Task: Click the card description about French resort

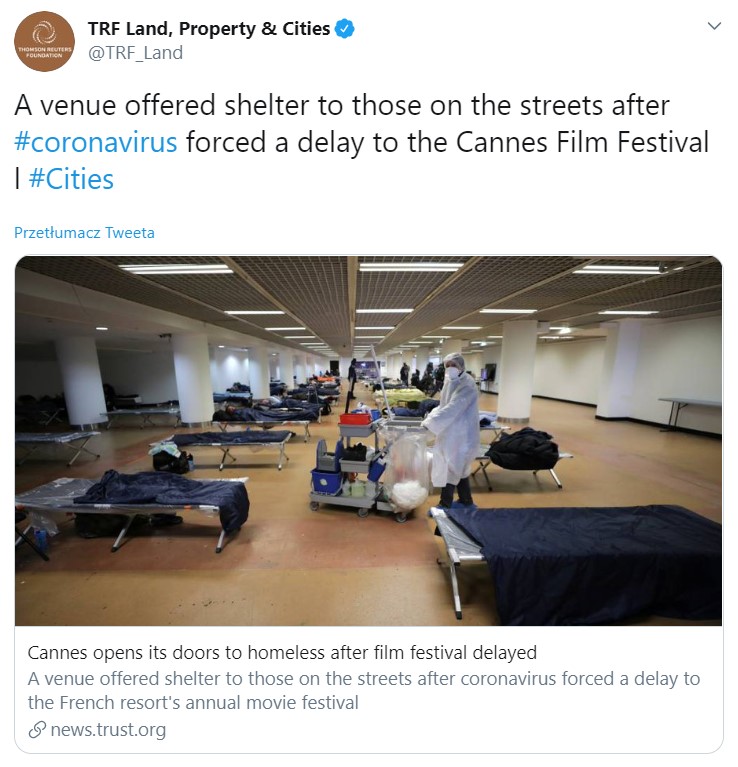Action: (x=364, y=691)
